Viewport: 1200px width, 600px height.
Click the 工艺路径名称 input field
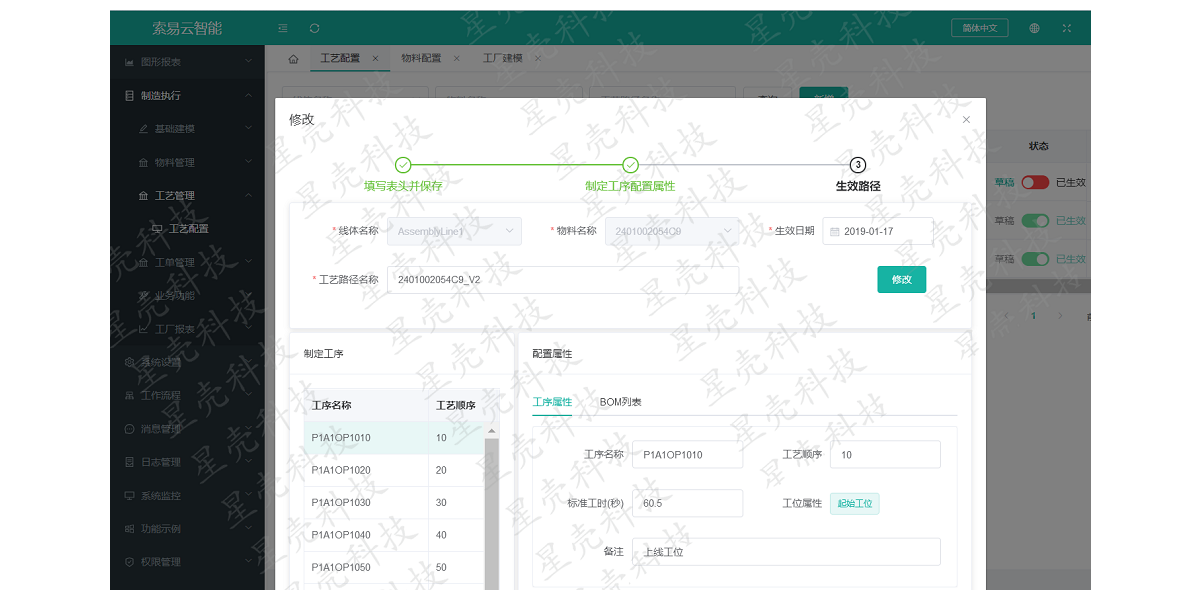(x=563, y=280)
